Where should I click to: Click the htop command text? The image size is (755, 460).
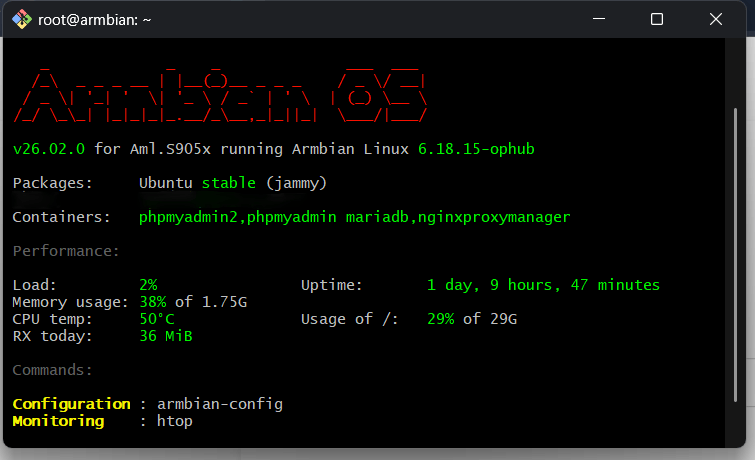coord(175,421)
